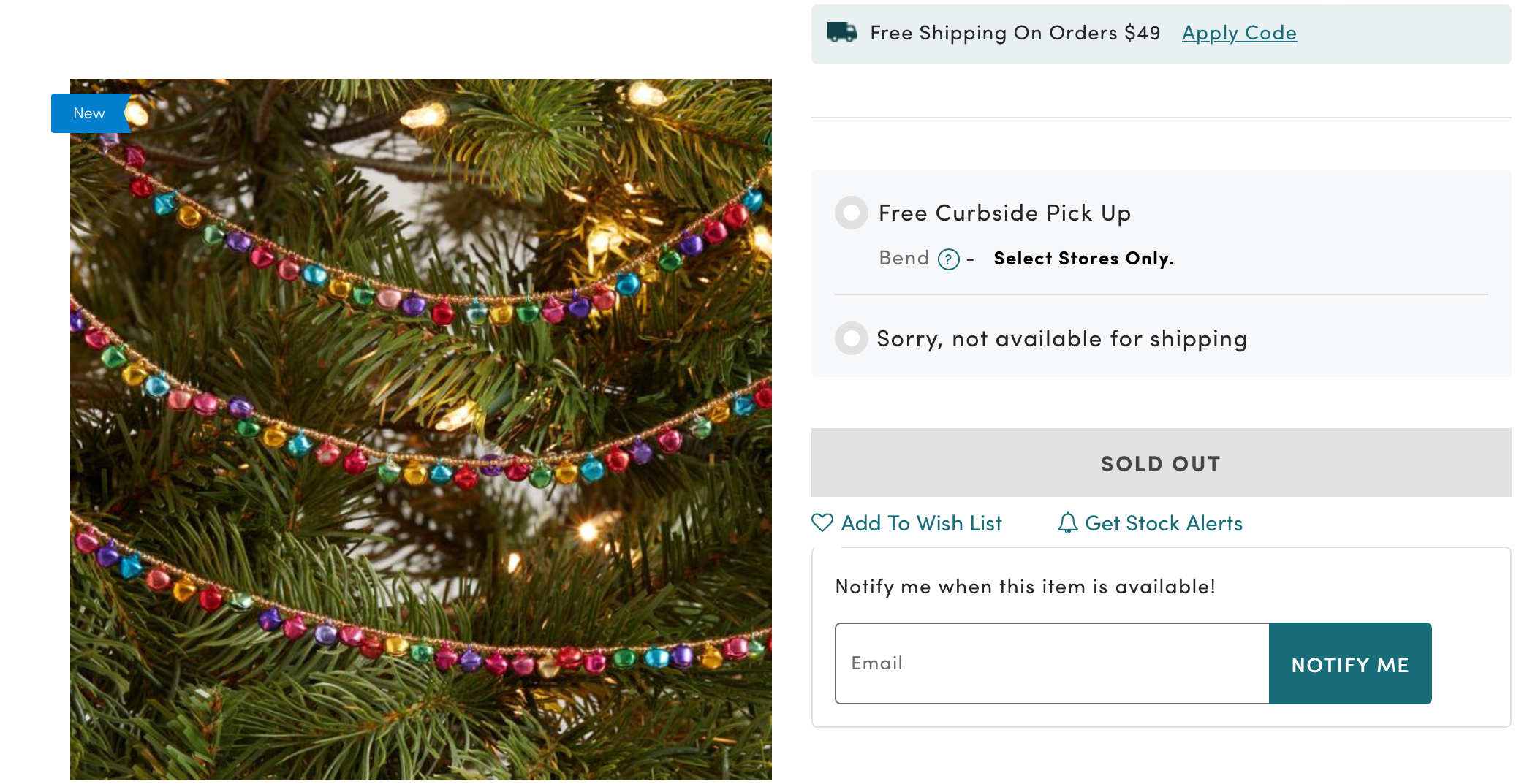Click the Sorry, not available for shipping label
1538x784 pixels.
[x=1061, y=338]
